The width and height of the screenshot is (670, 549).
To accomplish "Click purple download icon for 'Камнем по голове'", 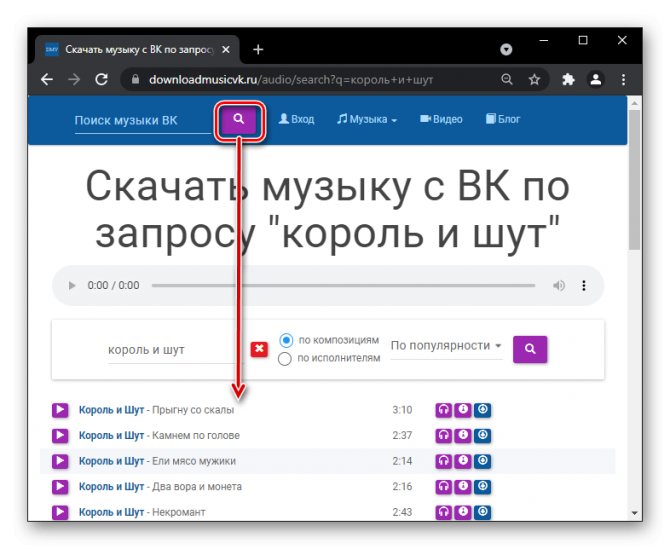I will click(463, 435).
